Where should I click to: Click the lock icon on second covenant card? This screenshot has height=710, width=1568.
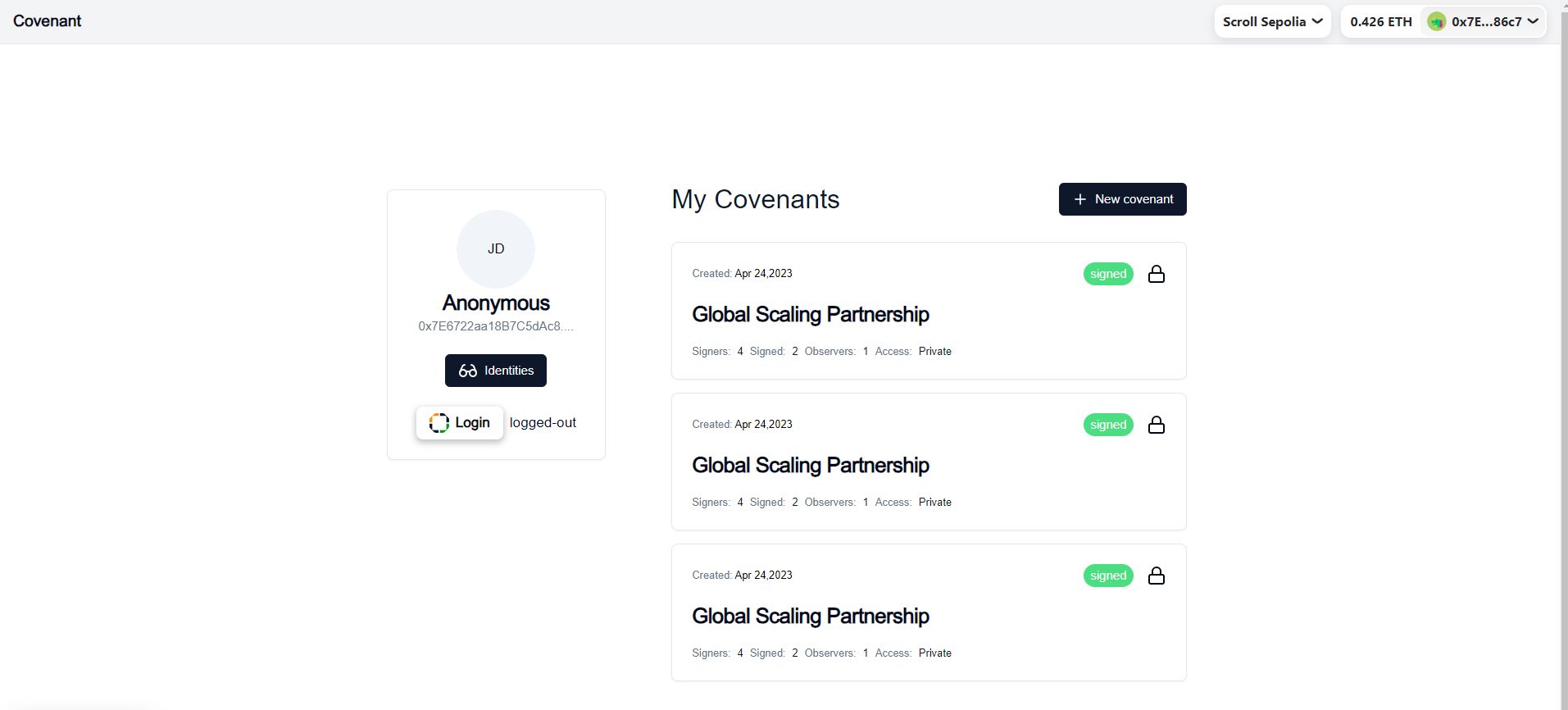tap(1157, 425)
